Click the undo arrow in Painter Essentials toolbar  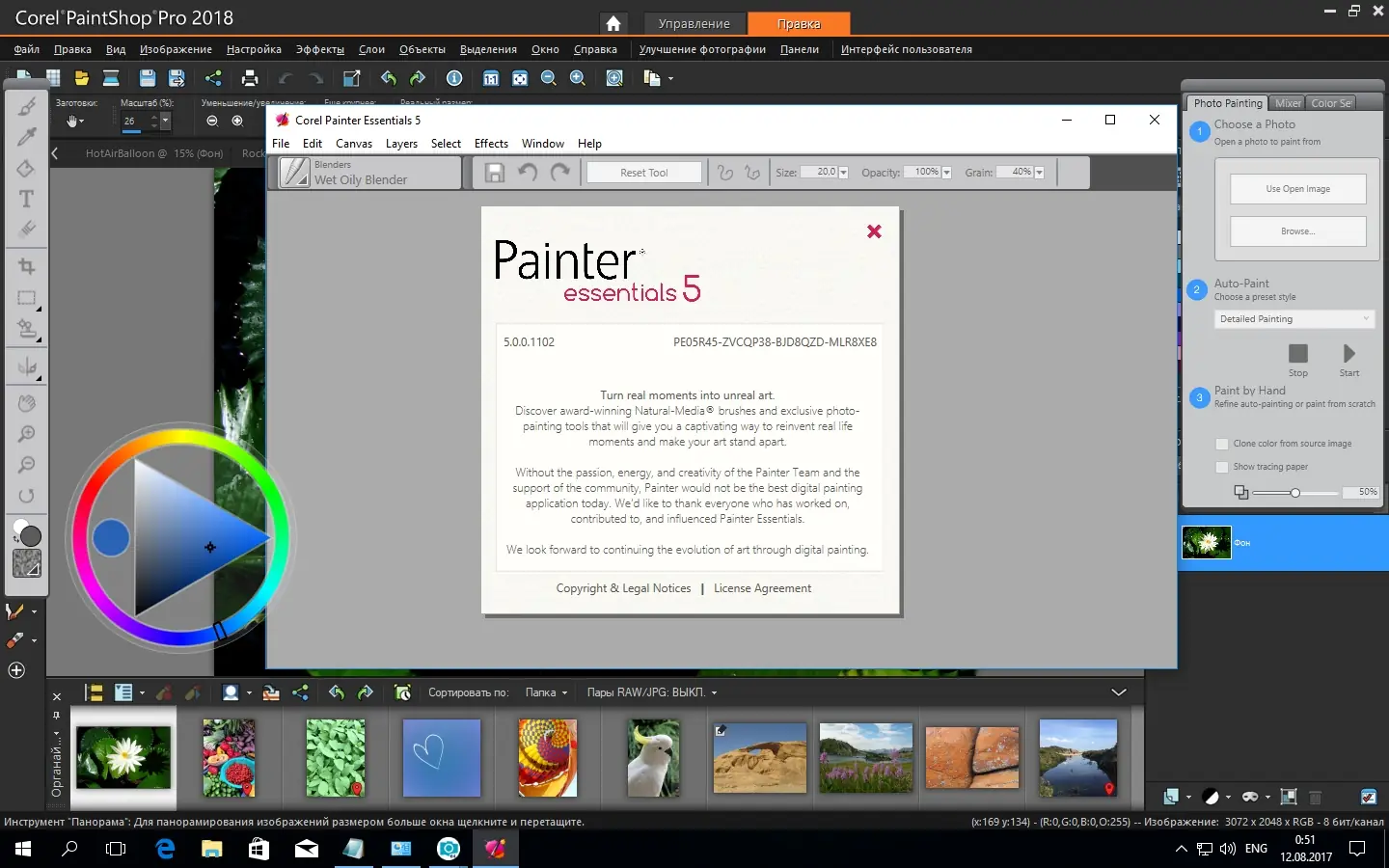[x=528, y=173]
